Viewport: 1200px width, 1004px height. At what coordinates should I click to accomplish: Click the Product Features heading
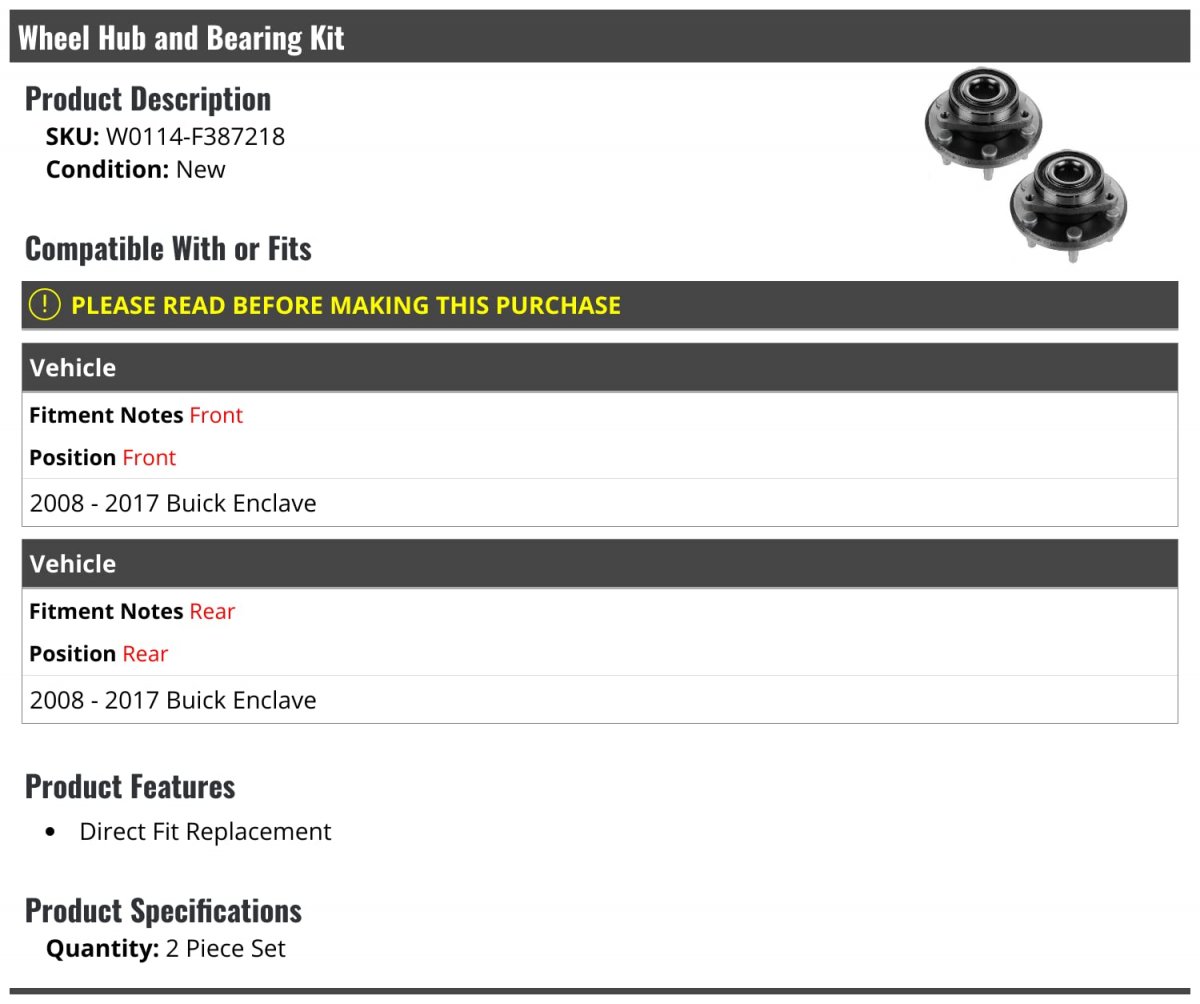click(x=130, y=786)
